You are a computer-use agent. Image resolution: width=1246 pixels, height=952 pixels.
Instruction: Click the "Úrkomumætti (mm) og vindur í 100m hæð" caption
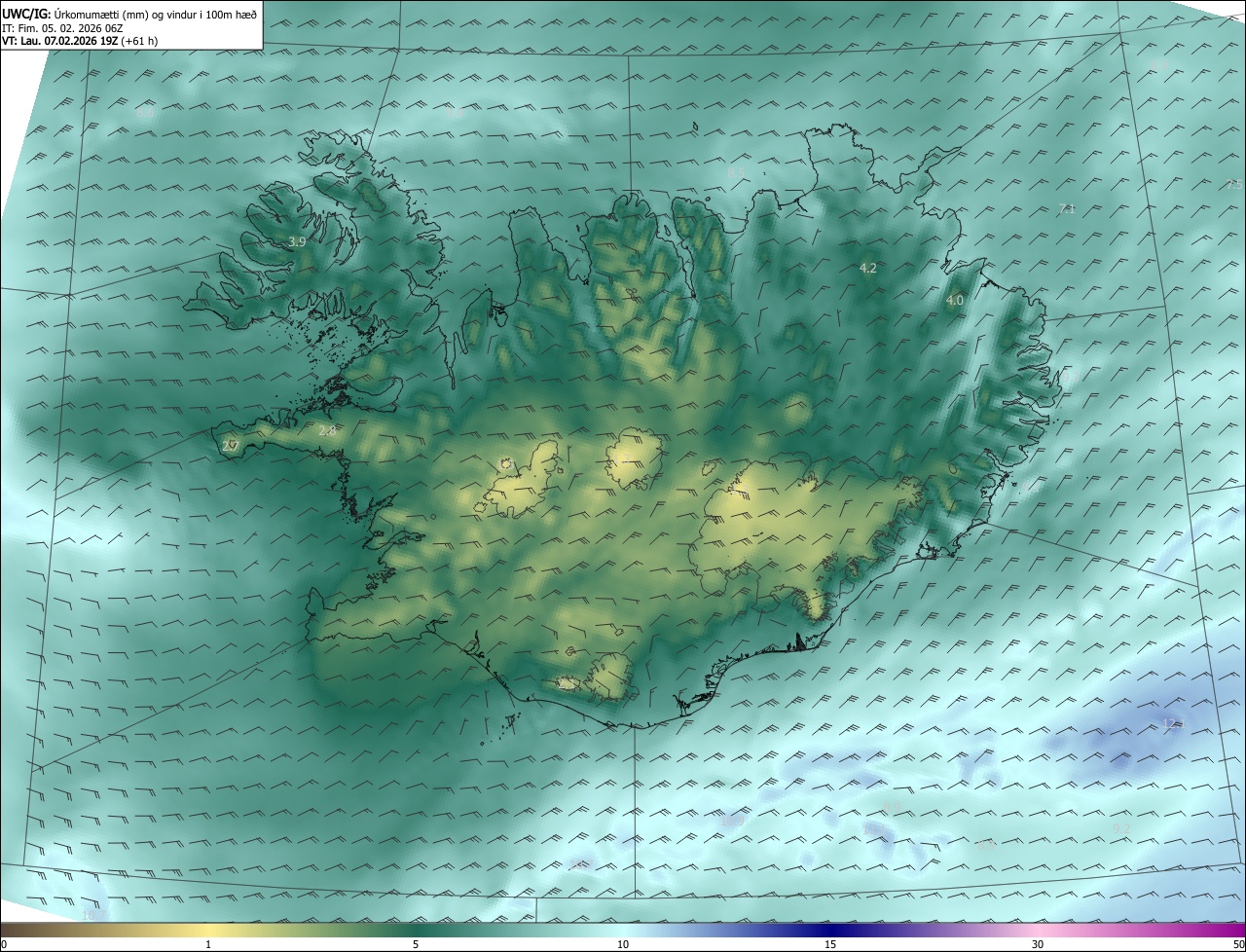[155, 15]
